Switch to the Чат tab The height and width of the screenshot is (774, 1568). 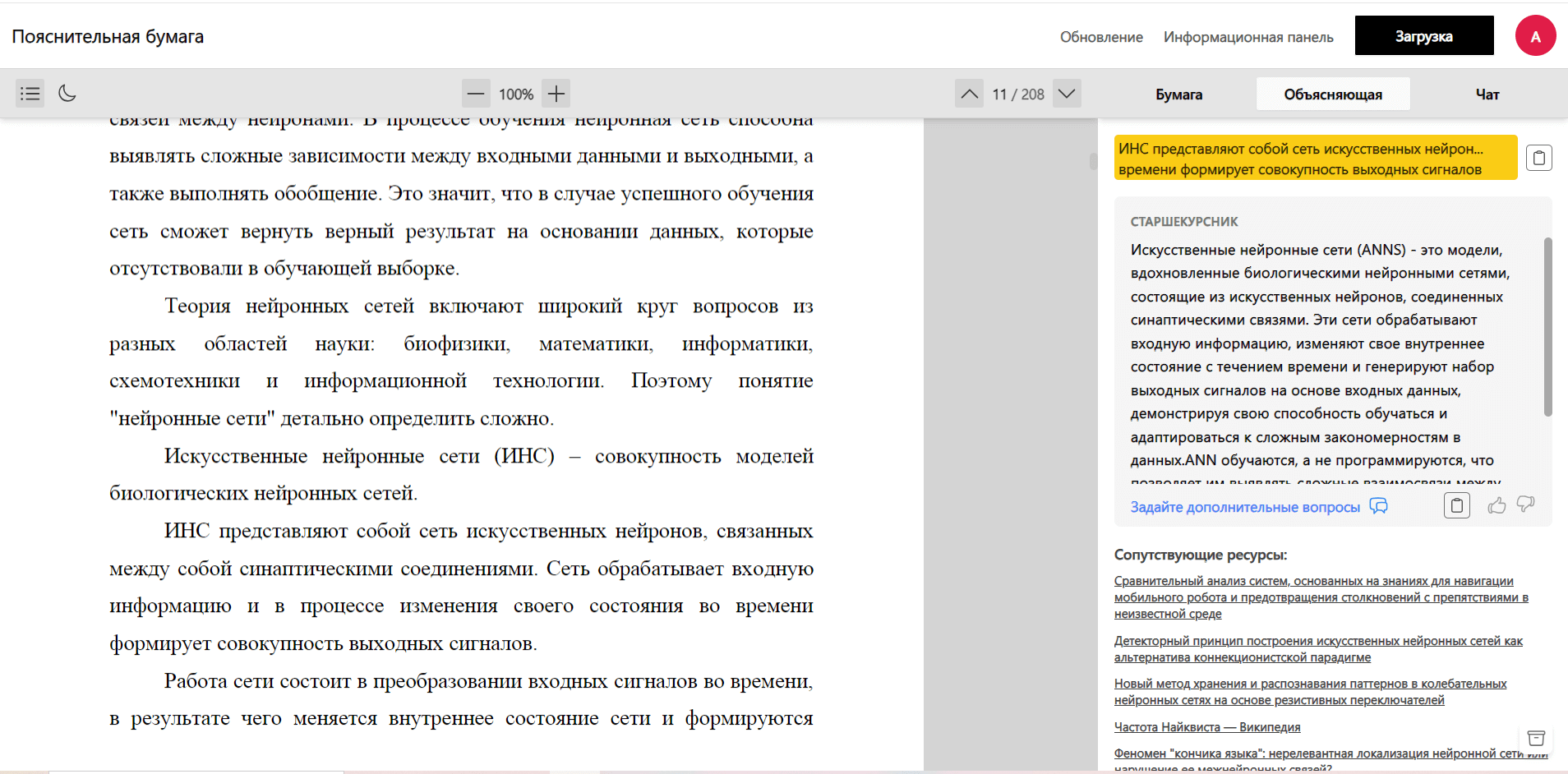(1487, 94)
